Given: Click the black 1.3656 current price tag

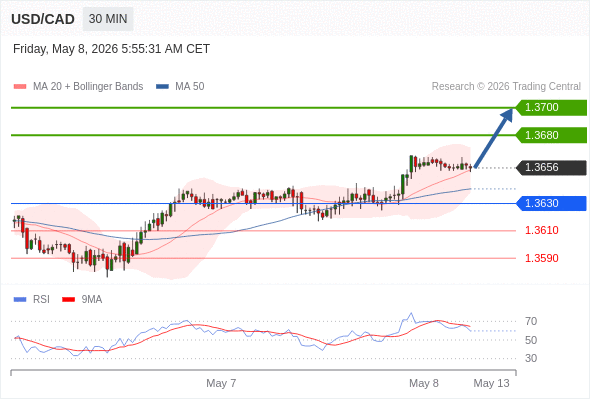Looking at the screenshot, I should pyautogui.click(x=551, y=167).
